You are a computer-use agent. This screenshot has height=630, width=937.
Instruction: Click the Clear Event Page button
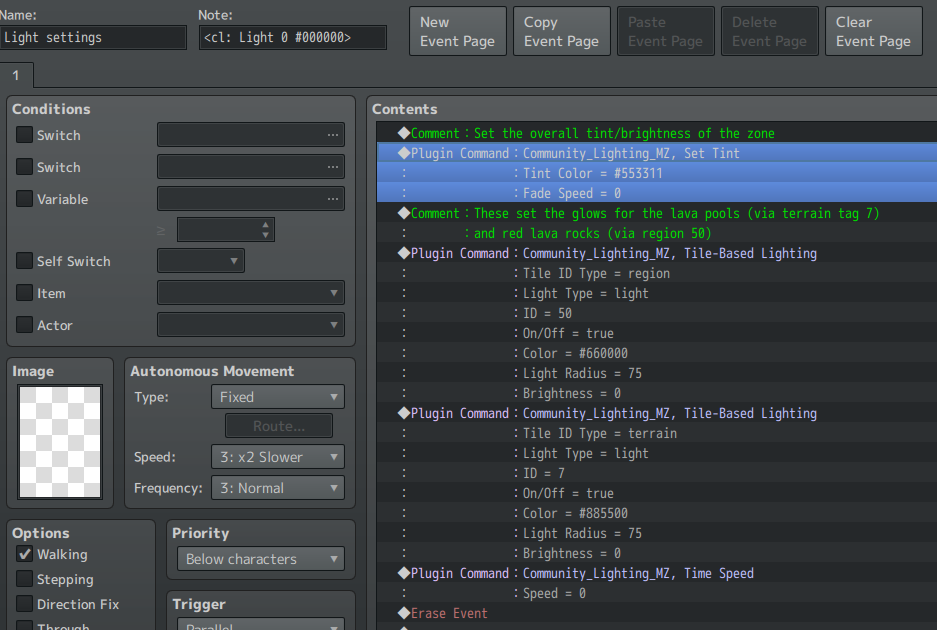coord(874,31)
